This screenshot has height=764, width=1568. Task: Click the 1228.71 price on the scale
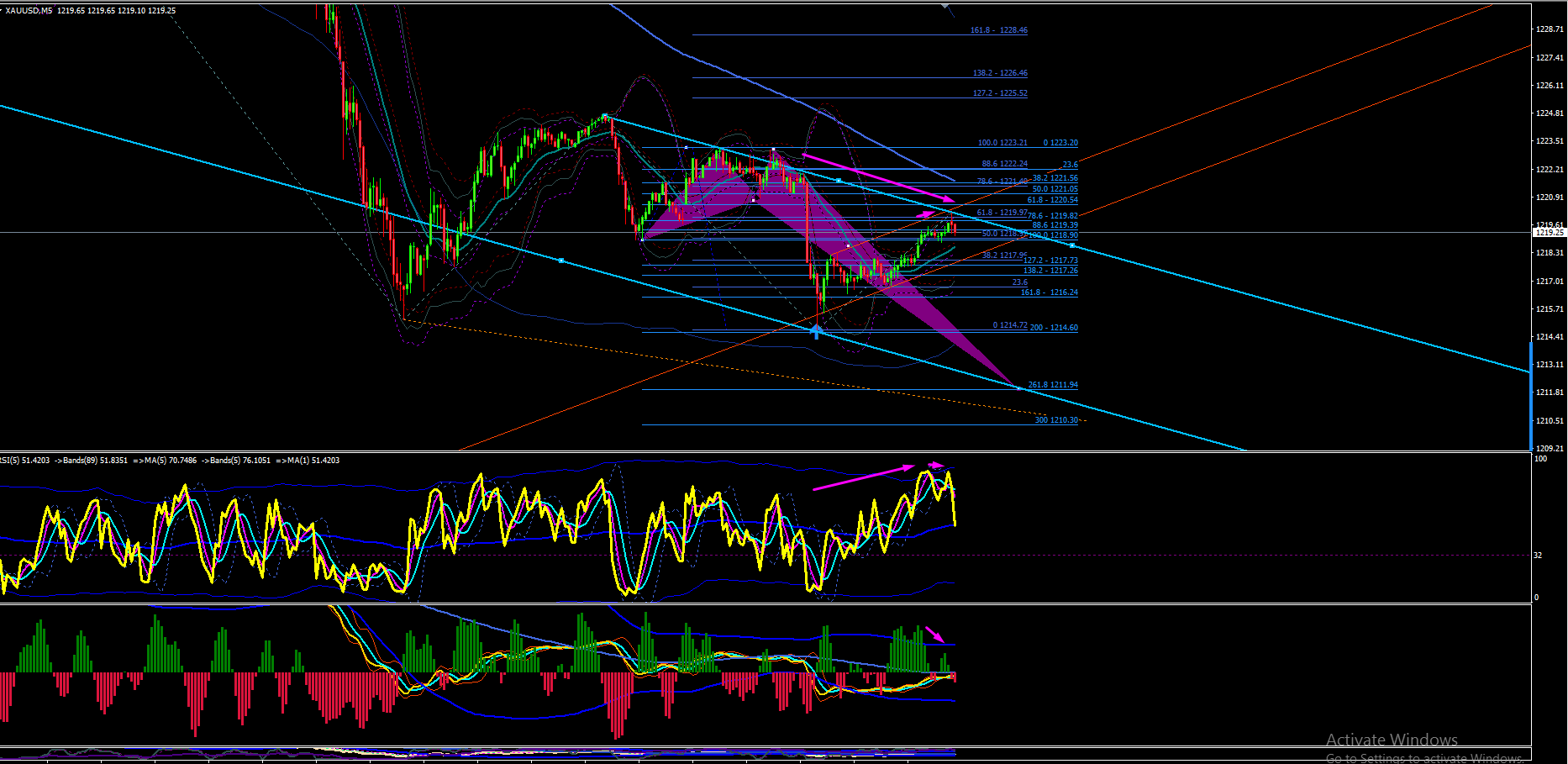tap(1550, 29)
